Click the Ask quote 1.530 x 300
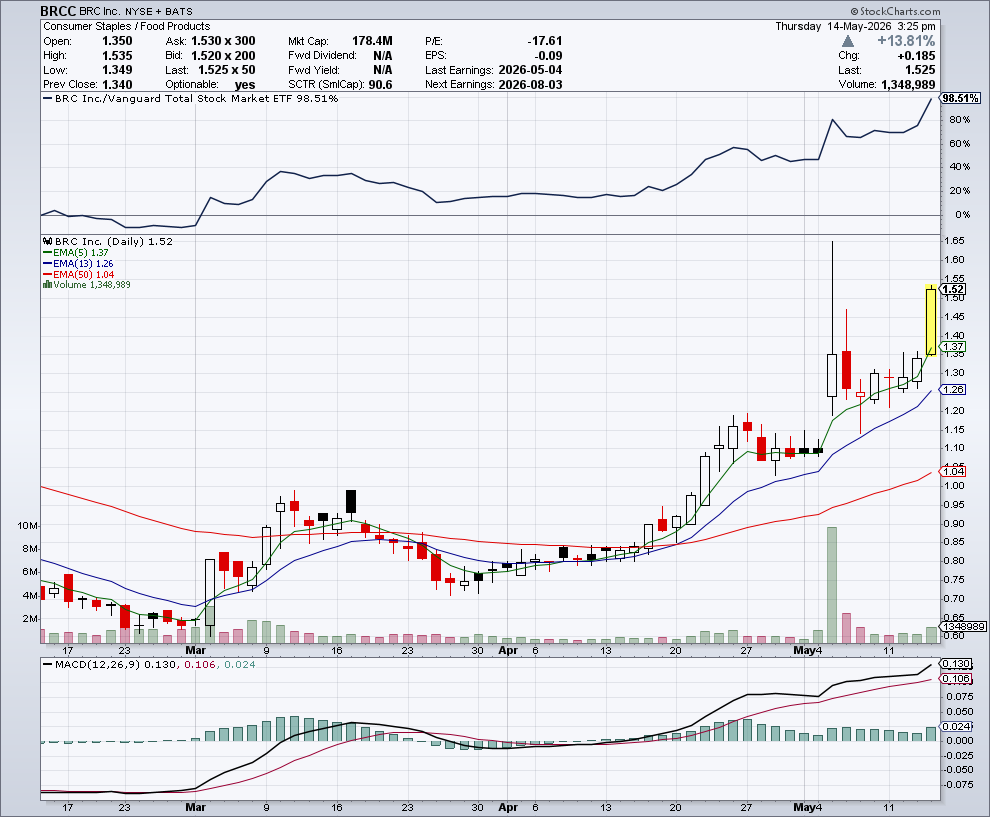This screenshot has height=817, width=990. pyautogui.click(x=223, y=41)
